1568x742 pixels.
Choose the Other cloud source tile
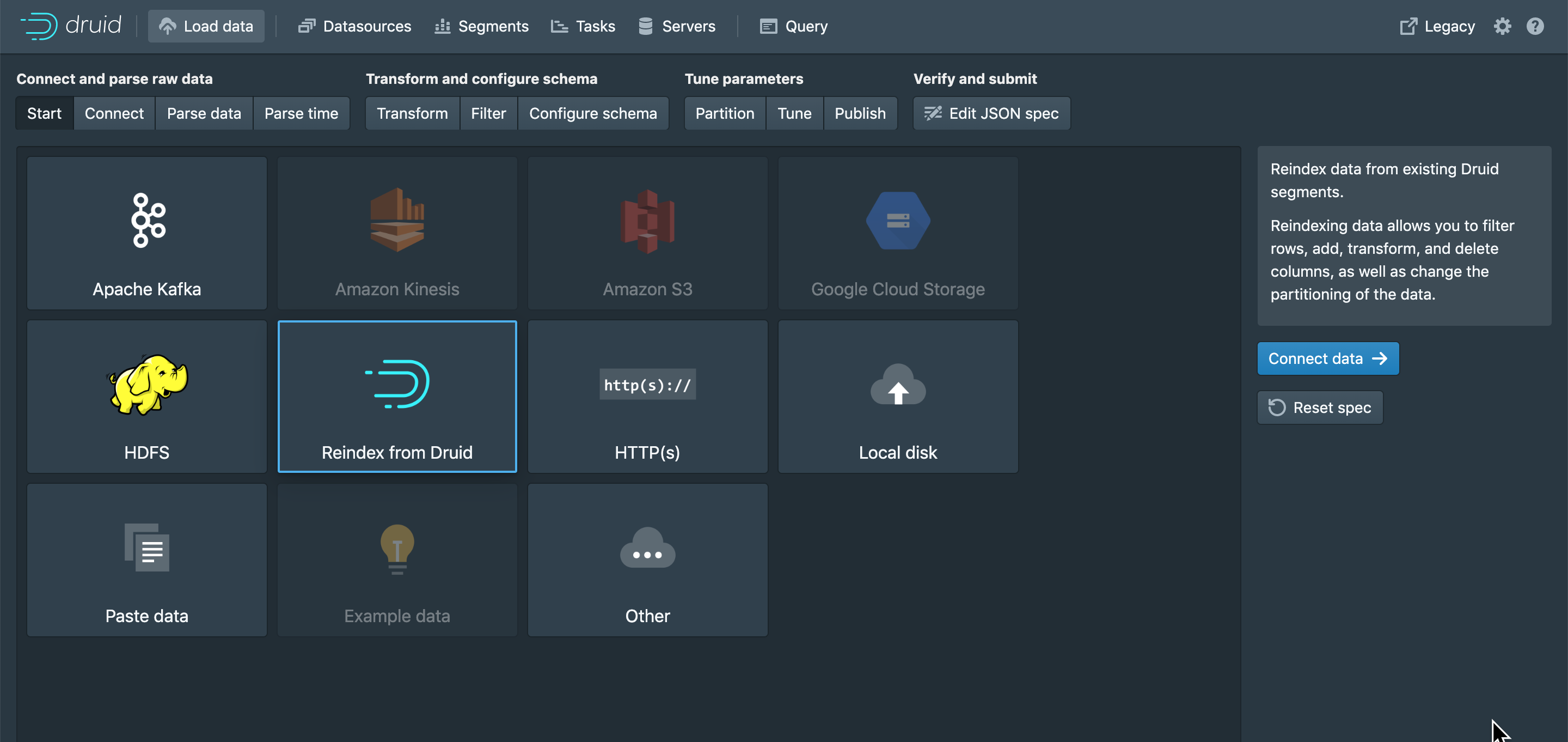(x=647, y=560)
